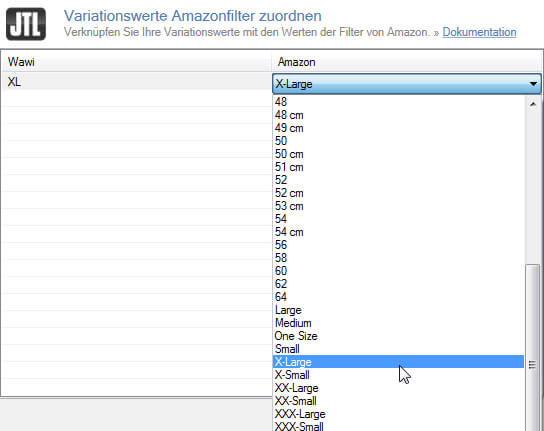Select 'Medium' in Amazon values
This screenshot has height=431, width=544.
point(398,323)
